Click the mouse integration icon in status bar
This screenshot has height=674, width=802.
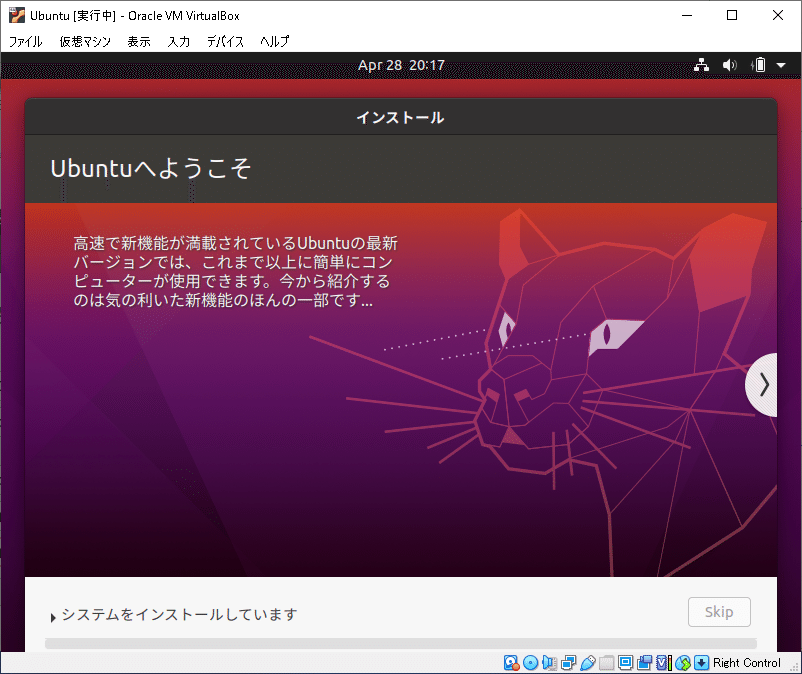coord(682,663)
